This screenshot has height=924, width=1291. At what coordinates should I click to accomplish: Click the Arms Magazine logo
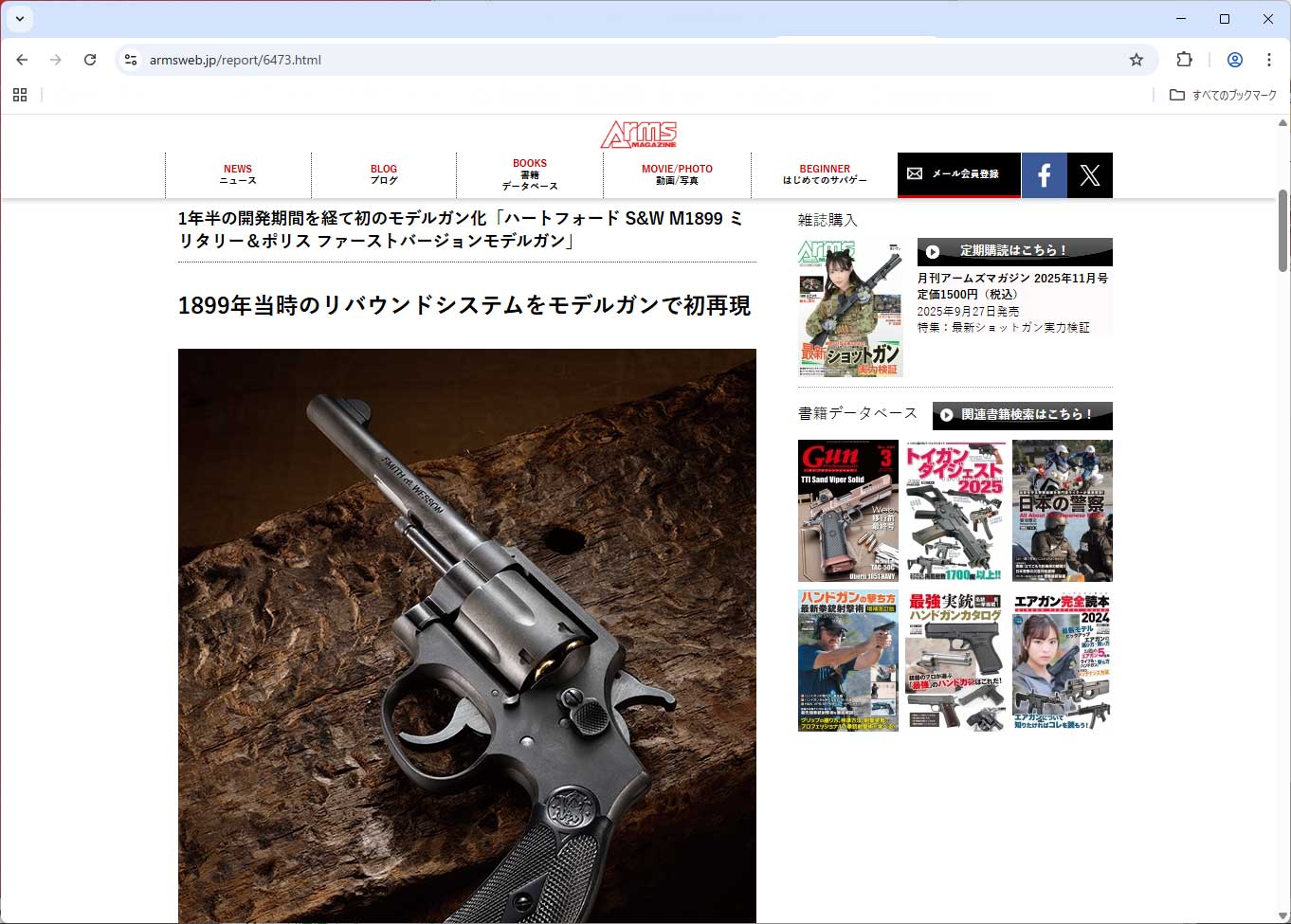[x=639, y=135]
